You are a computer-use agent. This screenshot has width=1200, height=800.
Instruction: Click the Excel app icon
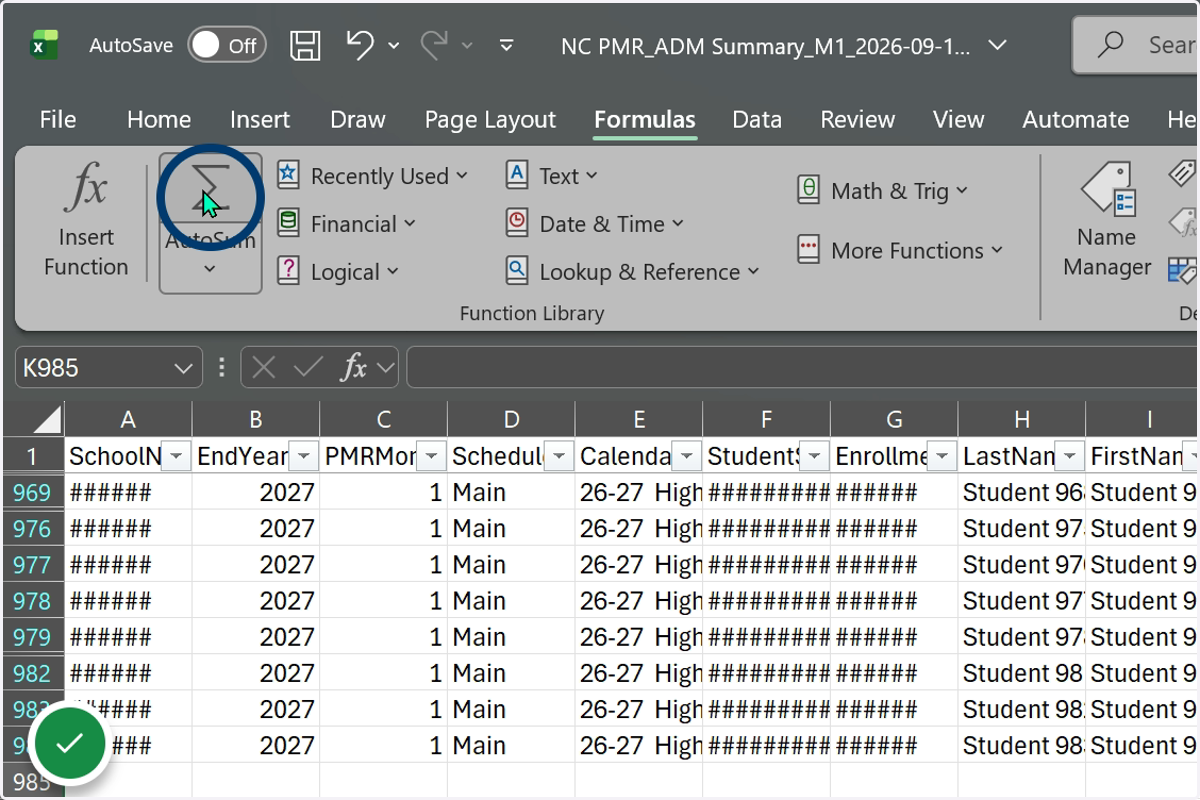[45, 45]
